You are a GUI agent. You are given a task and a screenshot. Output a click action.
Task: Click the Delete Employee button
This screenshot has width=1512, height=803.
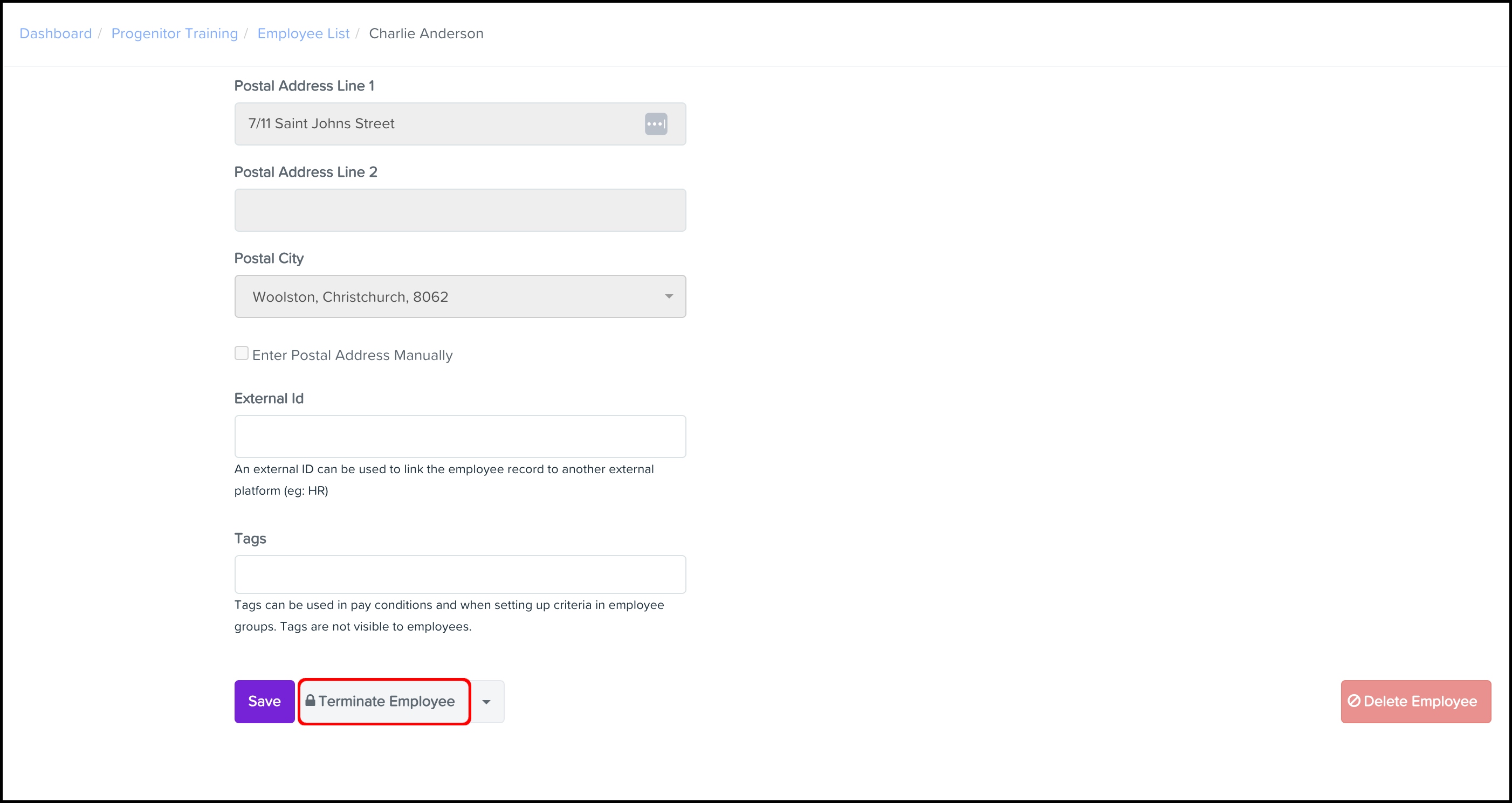tap(1415, 701)
